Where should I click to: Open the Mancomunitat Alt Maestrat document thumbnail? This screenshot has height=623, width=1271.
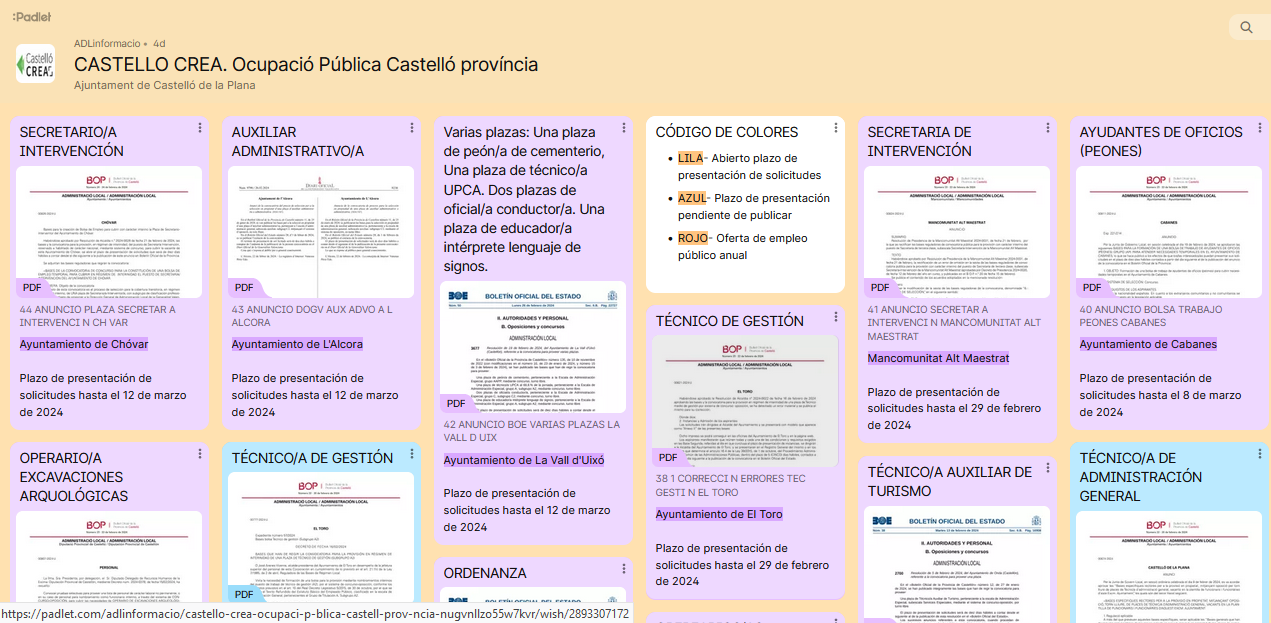click(957, 232)
